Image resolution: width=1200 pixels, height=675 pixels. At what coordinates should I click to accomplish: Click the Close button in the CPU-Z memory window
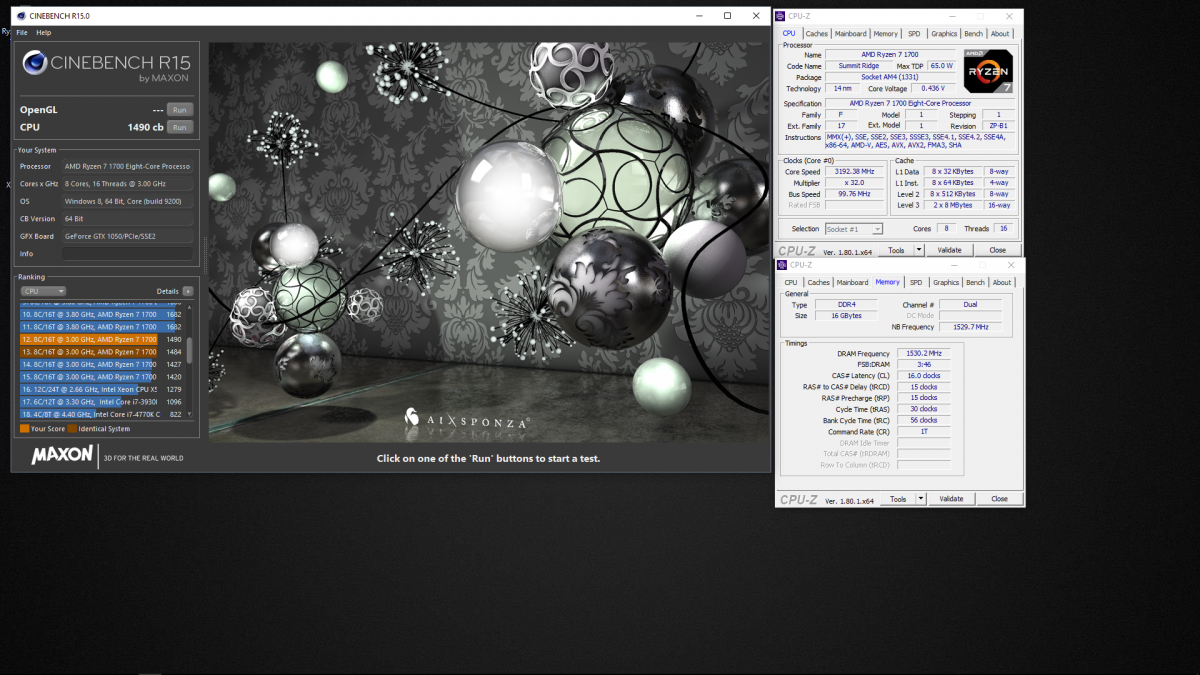tap(999, 499)
